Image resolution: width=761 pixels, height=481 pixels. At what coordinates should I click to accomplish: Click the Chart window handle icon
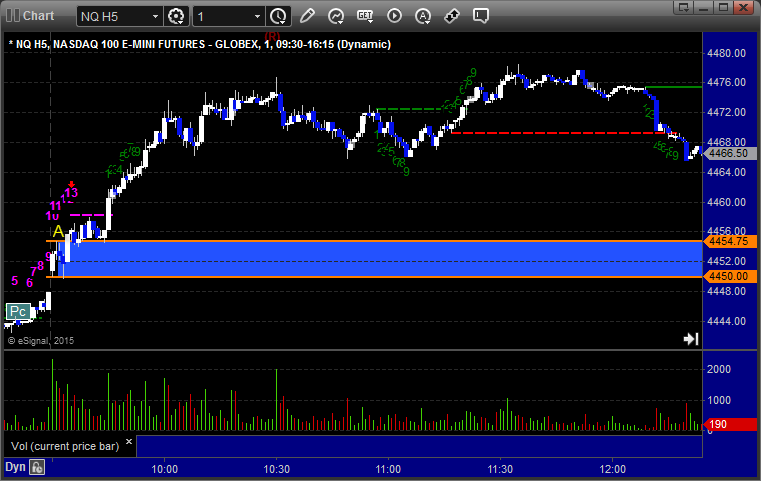click(13, 16)
